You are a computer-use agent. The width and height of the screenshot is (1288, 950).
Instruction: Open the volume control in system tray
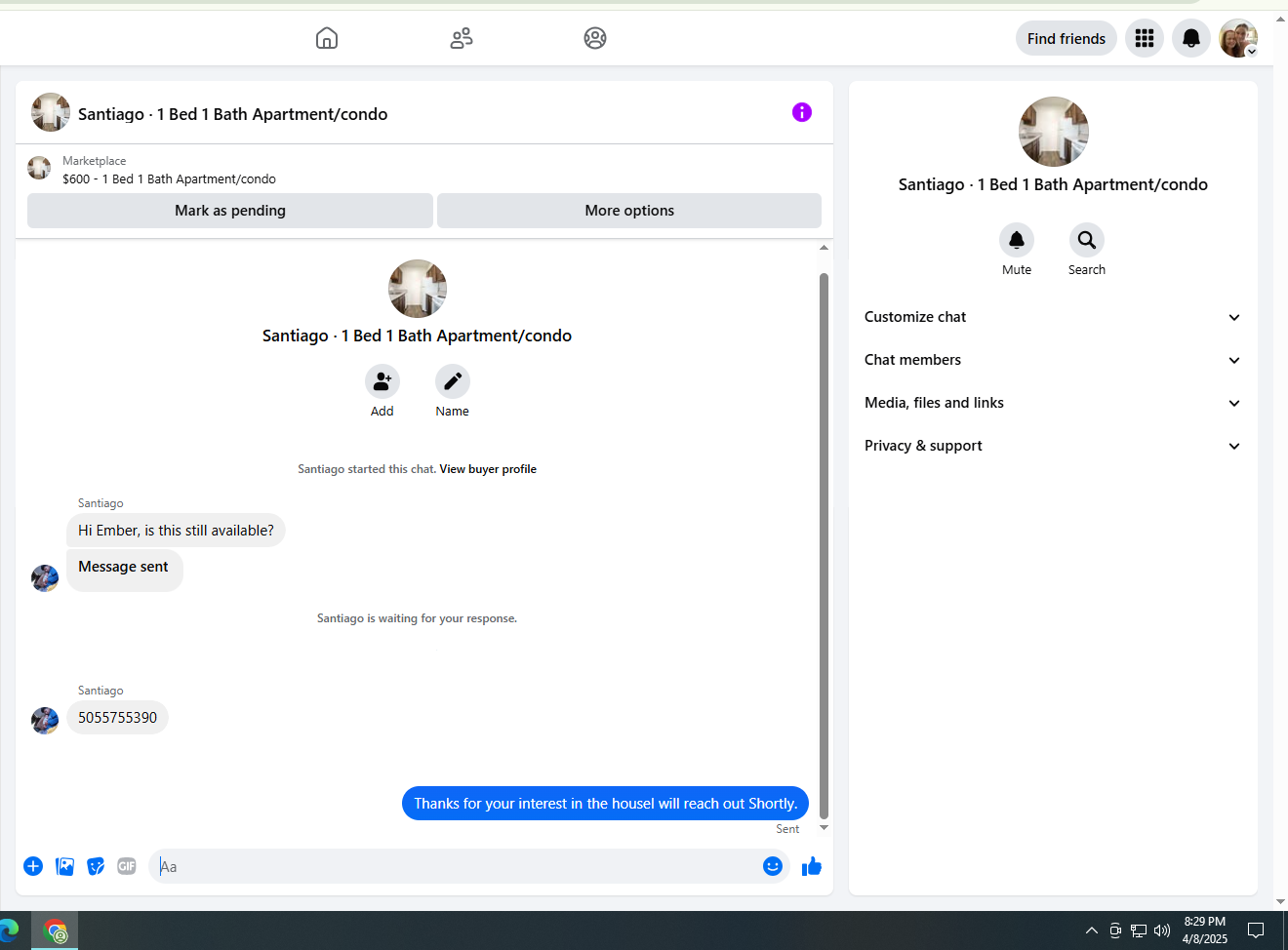(1161, 930)
